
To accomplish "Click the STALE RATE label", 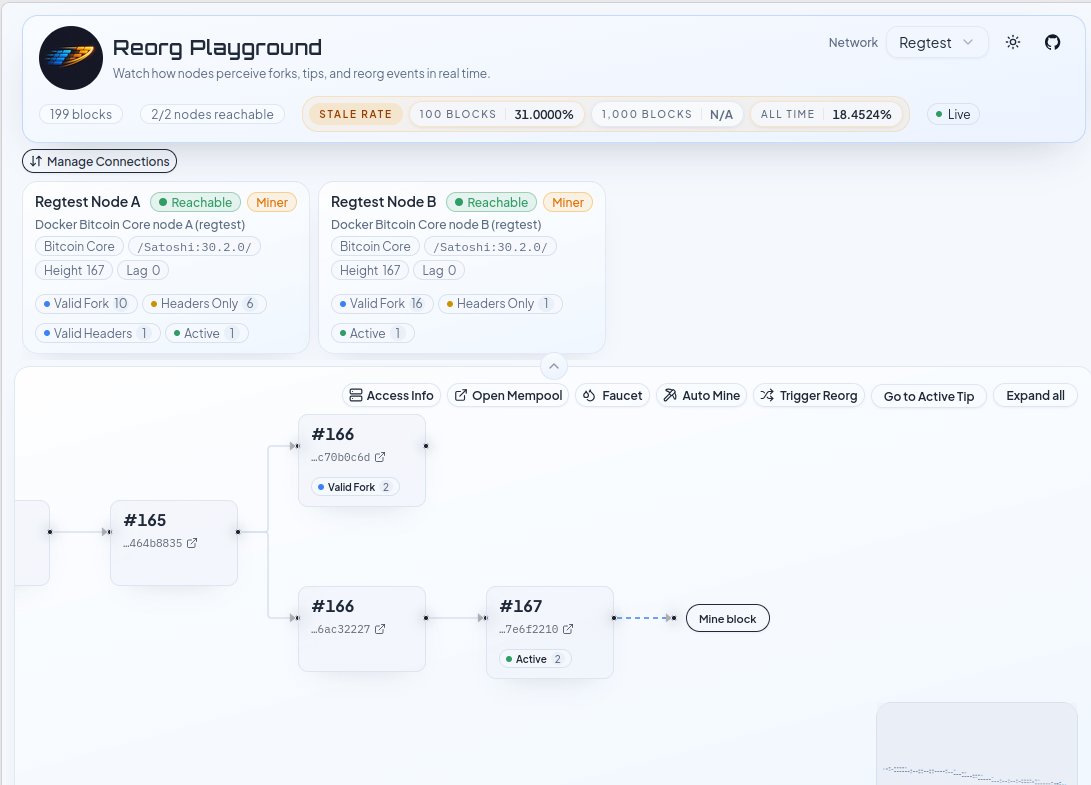I will coord(356,114).
